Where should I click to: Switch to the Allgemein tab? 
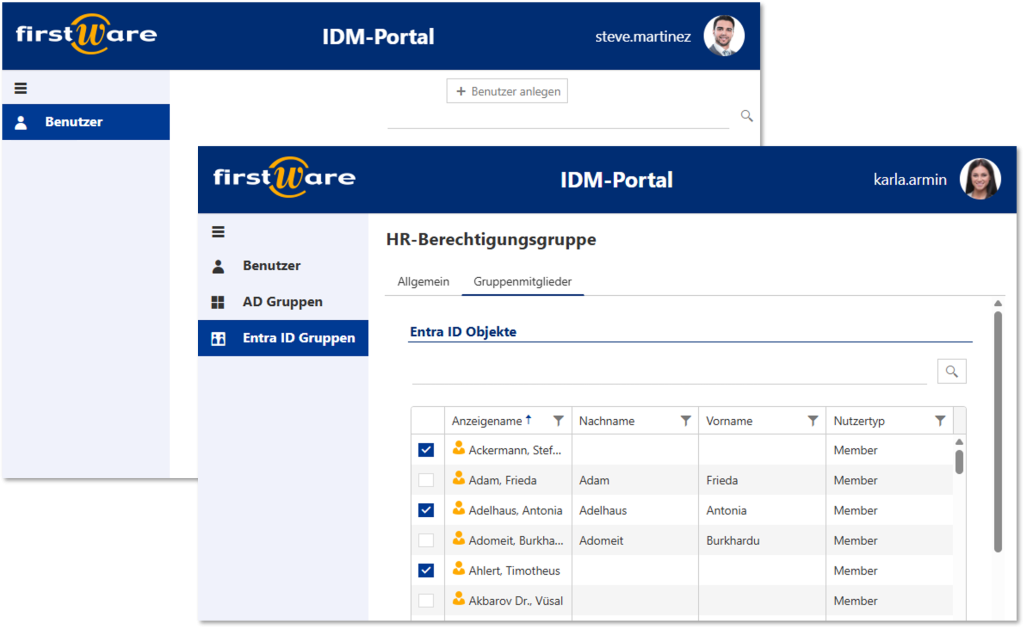point(422,281)
